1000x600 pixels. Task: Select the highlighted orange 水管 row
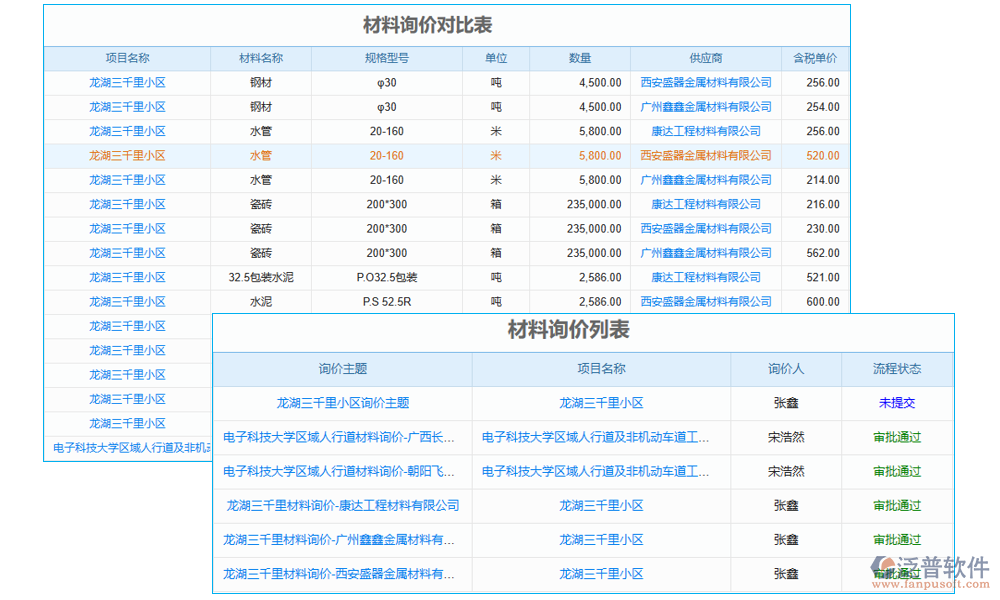259,155
